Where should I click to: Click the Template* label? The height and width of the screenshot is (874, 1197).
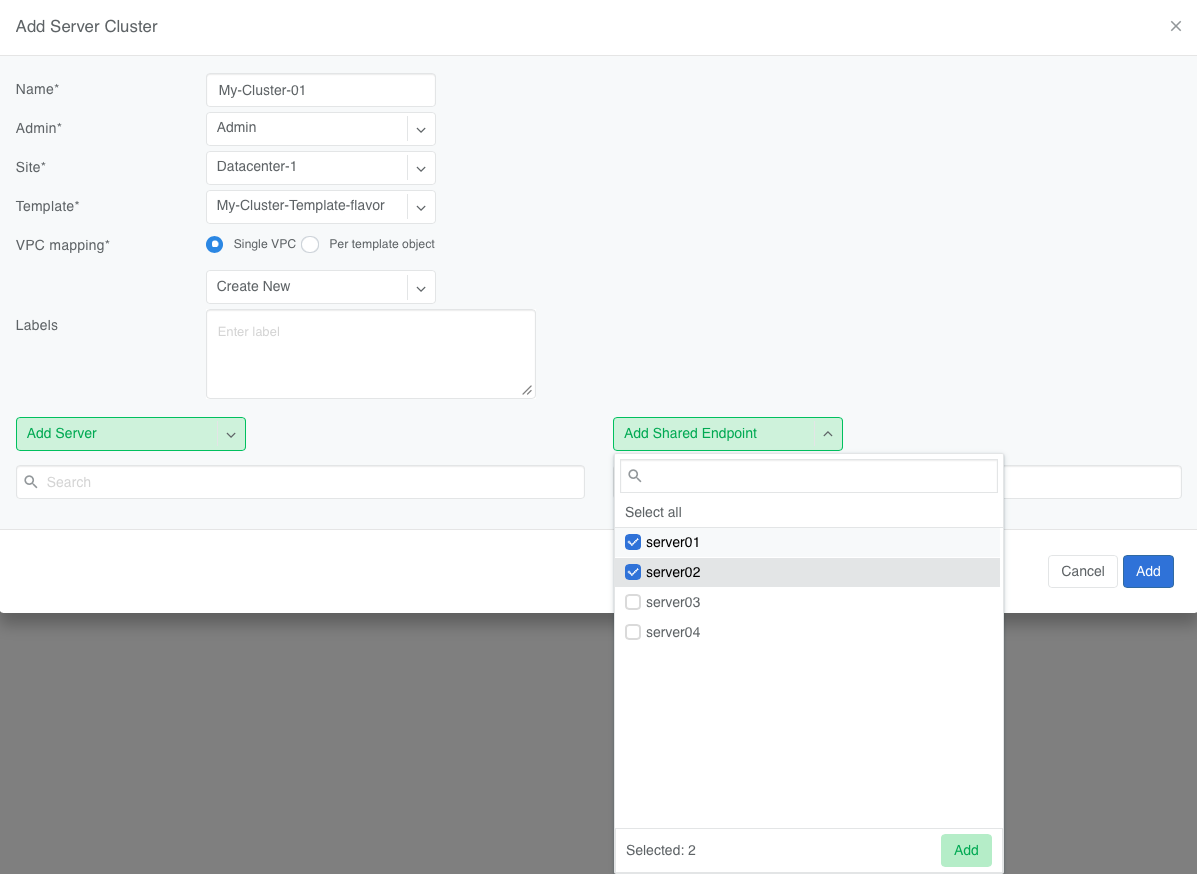pyautogui.click(x=47, y=206)
